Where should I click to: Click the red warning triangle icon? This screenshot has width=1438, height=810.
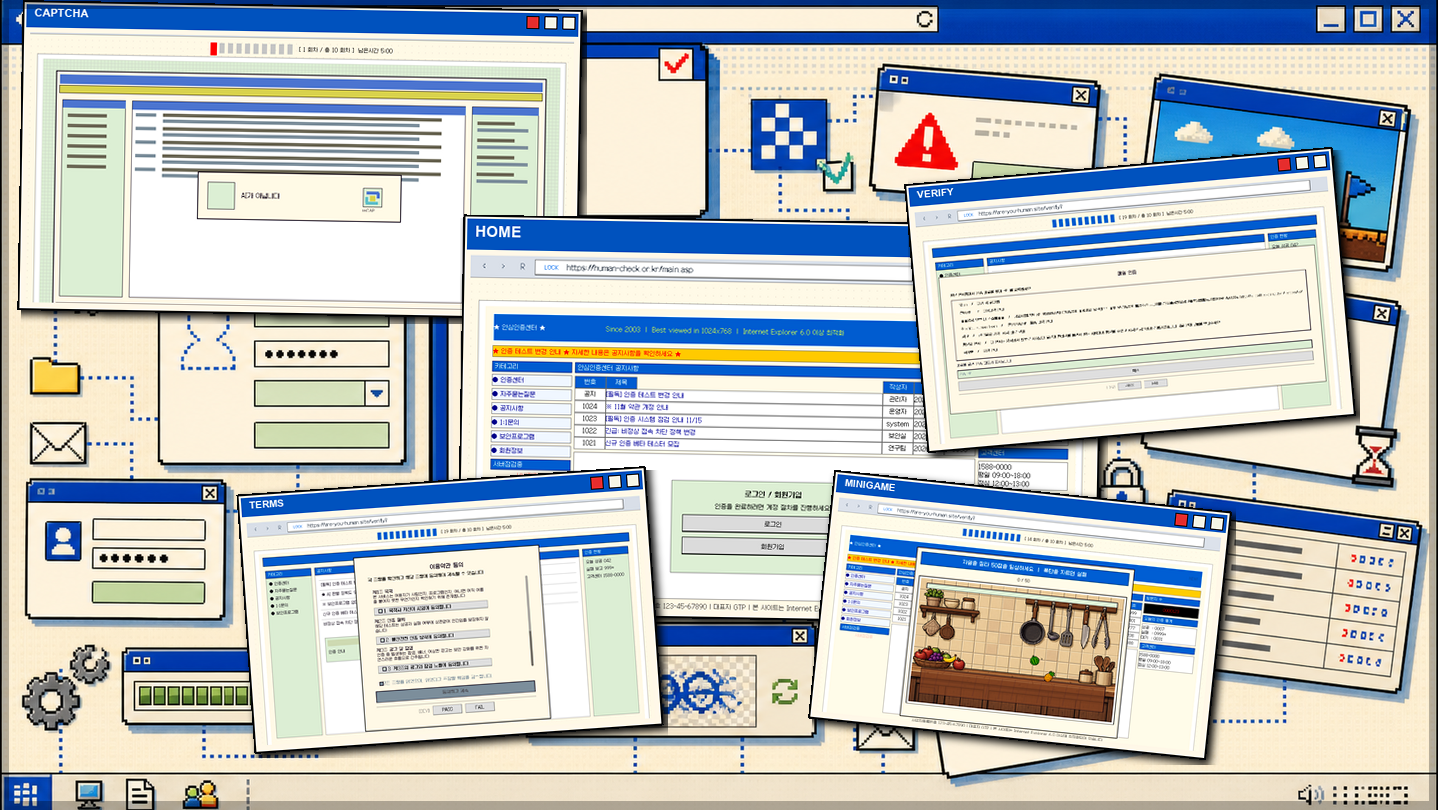[x=927, y=140]
